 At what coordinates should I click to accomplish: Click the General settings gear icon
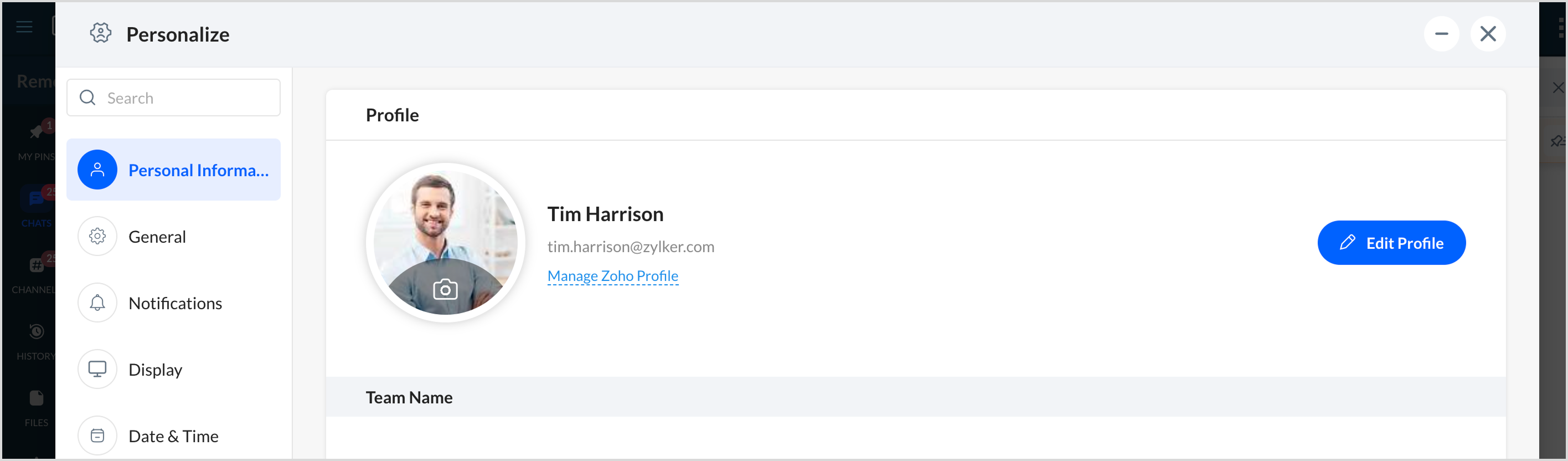[97, 236]
